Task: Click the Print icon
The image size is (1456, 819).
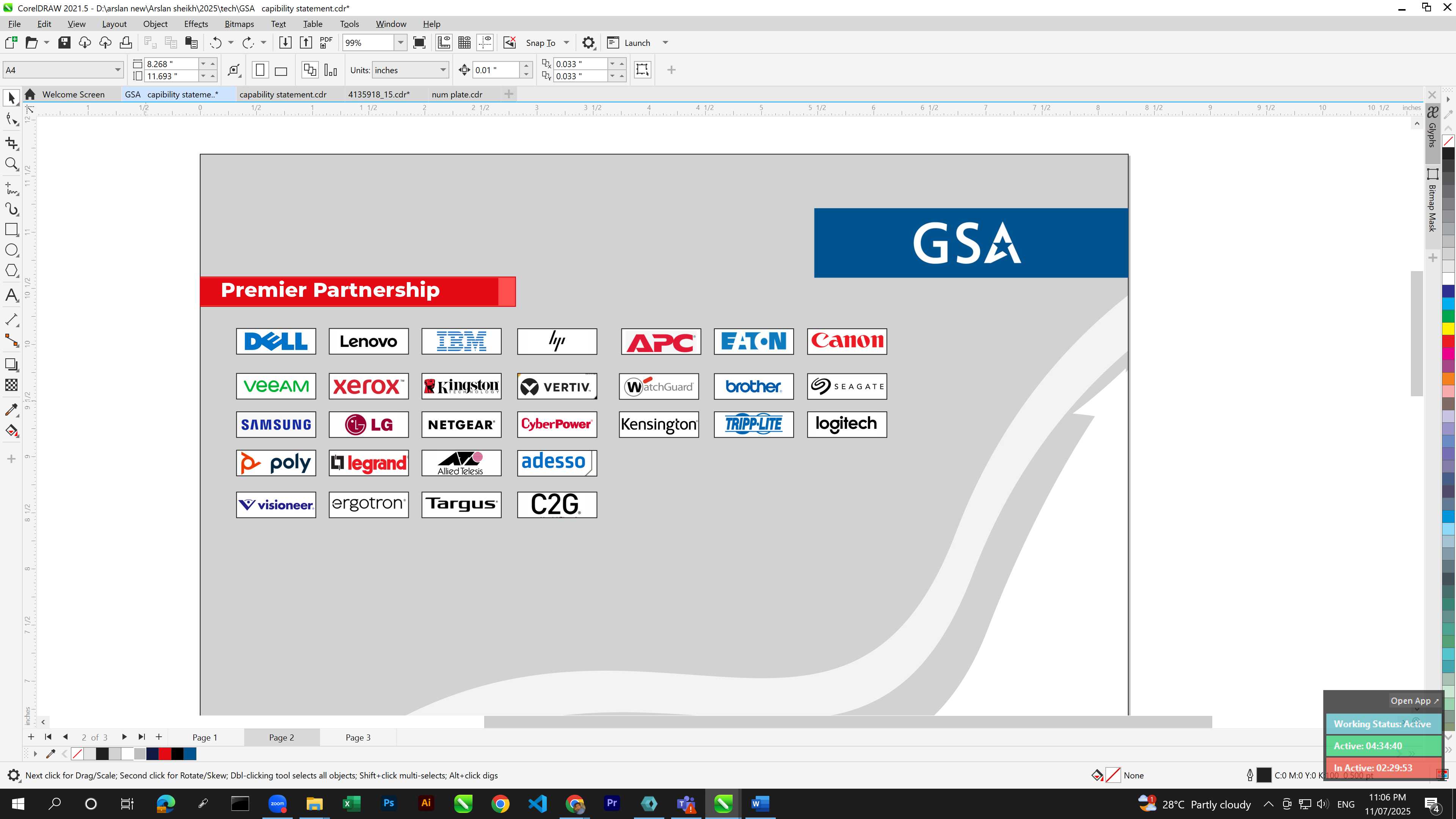Action: [x=126, y=43]
